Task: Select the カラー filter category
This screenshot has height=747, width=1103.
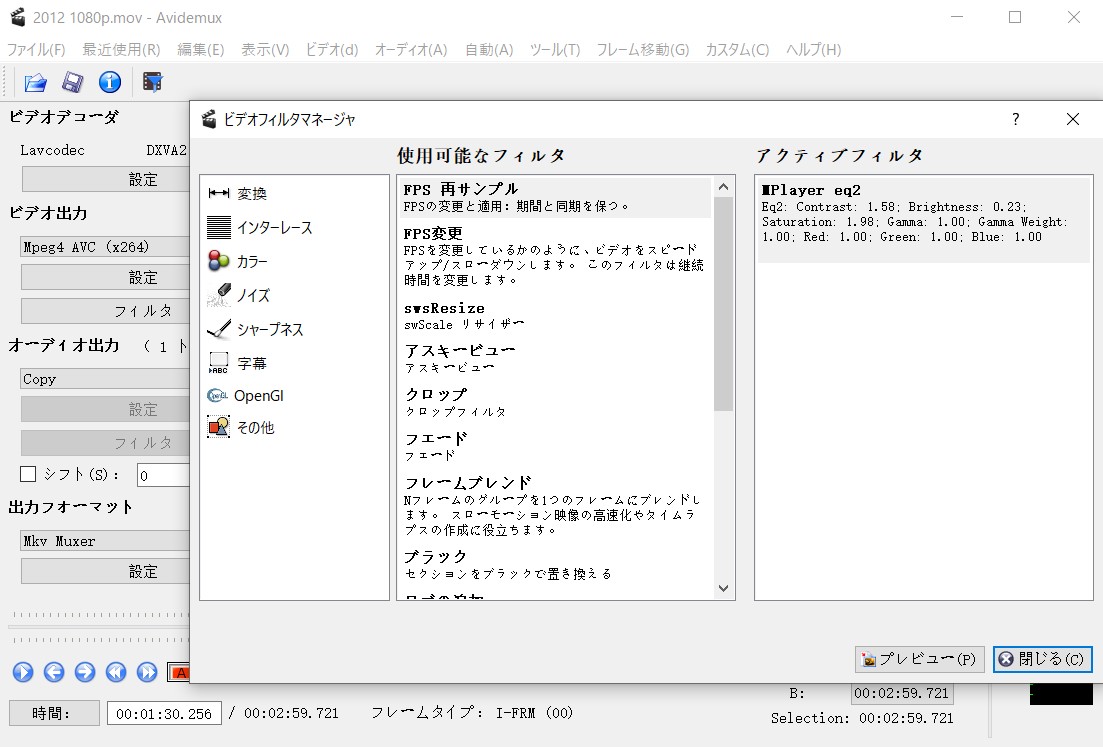Action: 251,262
